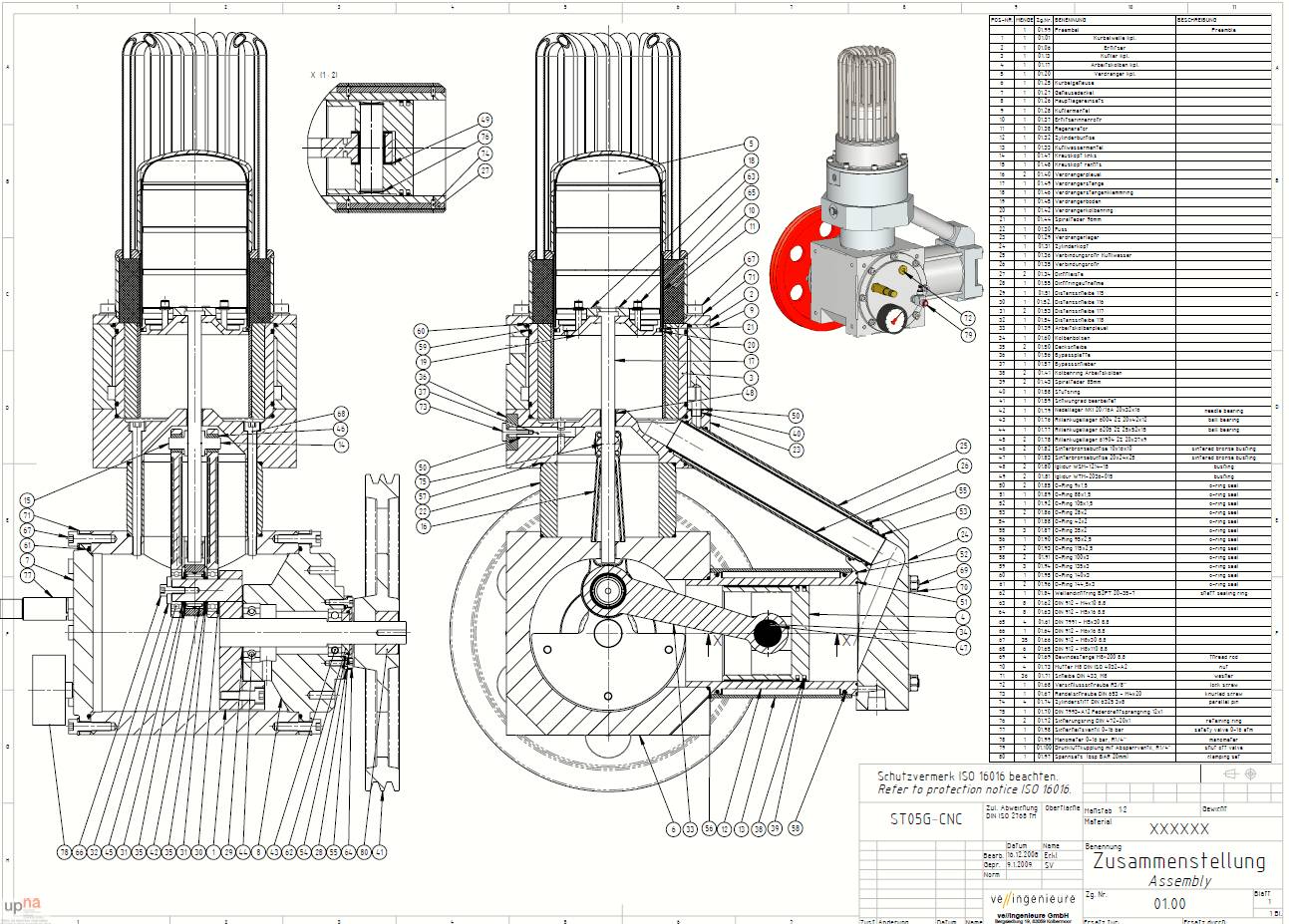Click the Material XXXXXX field
The image size is (1289, 924).
click(1179, 828)
